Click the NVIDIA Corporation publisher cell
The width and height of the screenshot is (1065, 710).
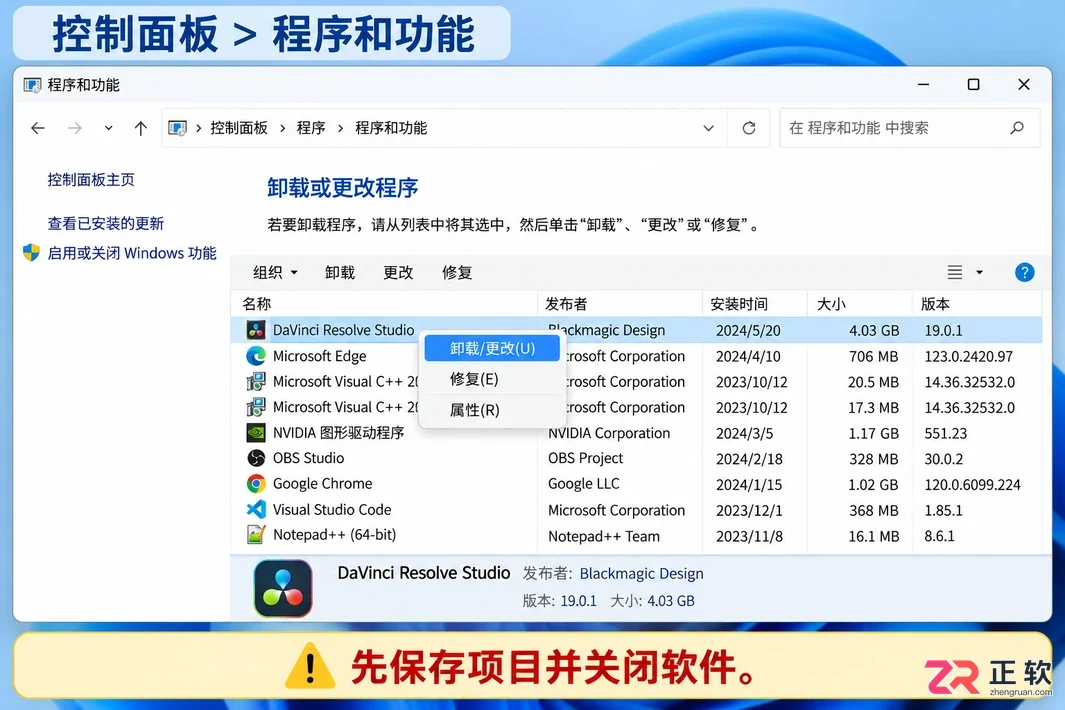click(609, 433)
